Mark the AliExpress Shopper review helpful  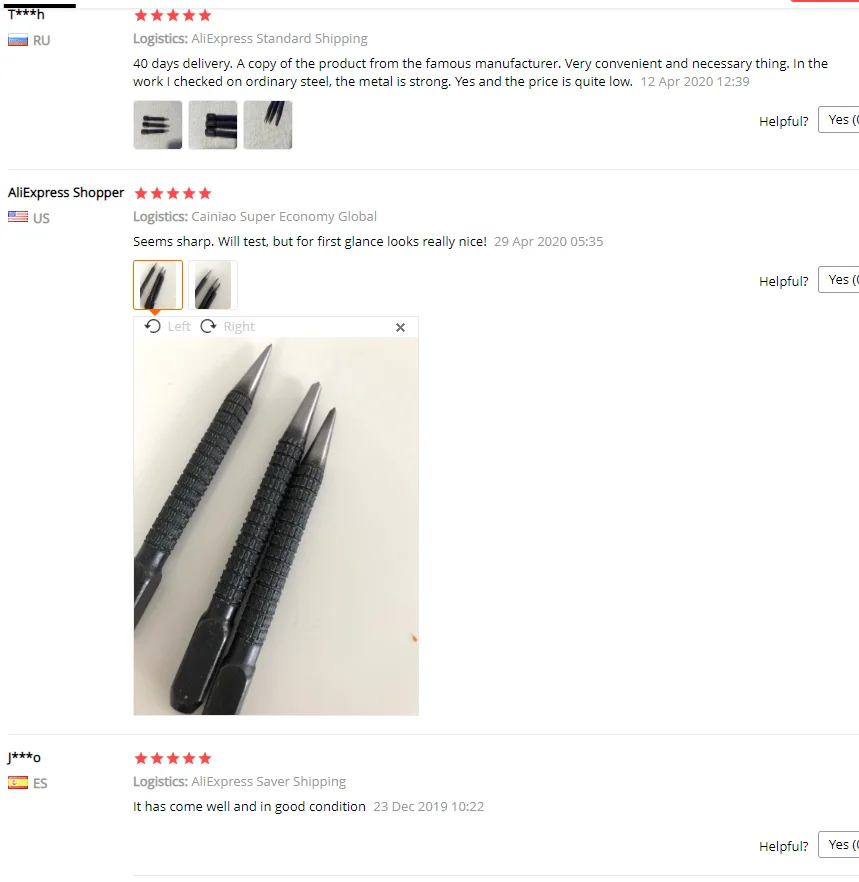click(839, 280)
